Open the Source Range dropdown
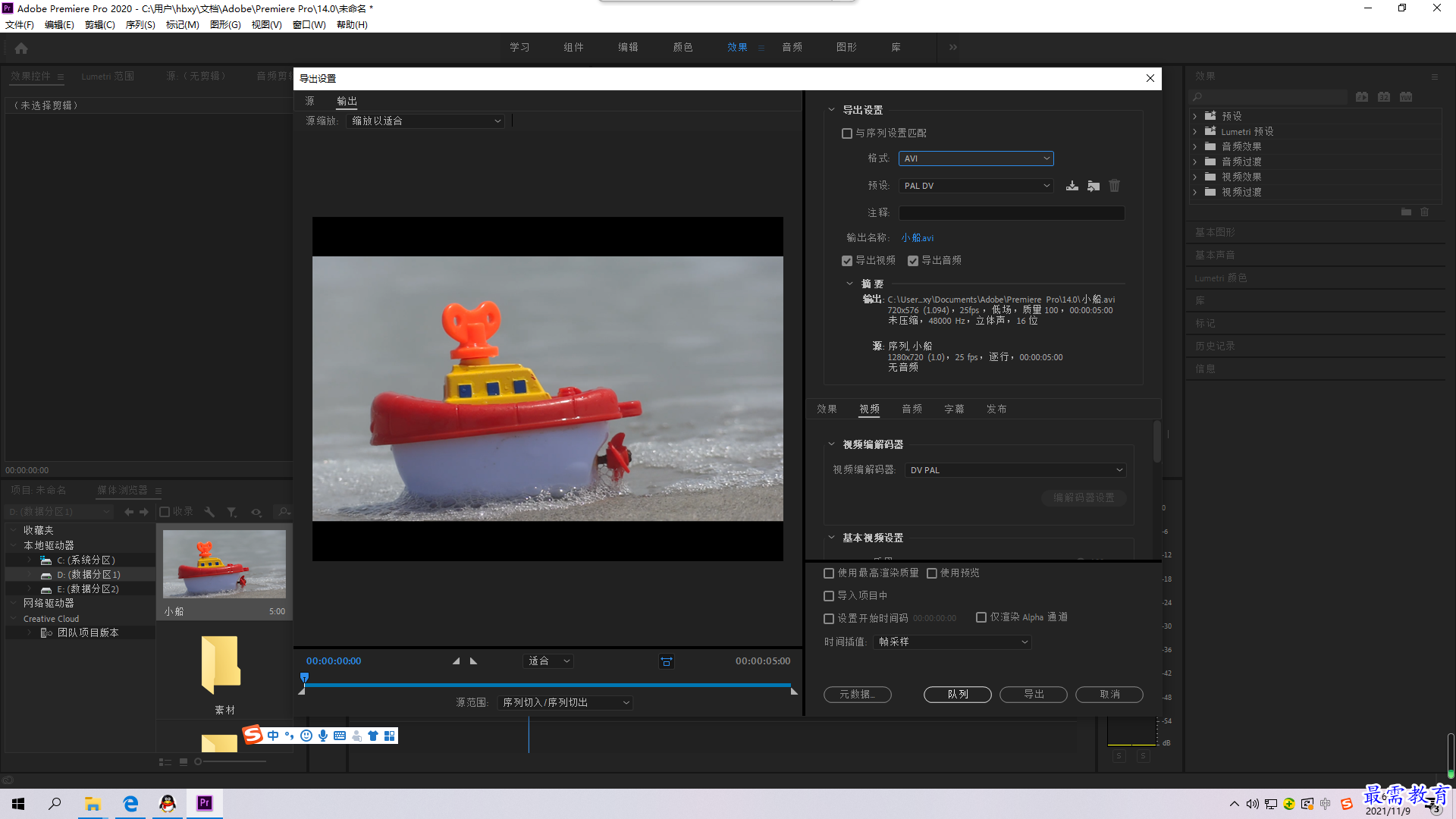 coord(565,703)
